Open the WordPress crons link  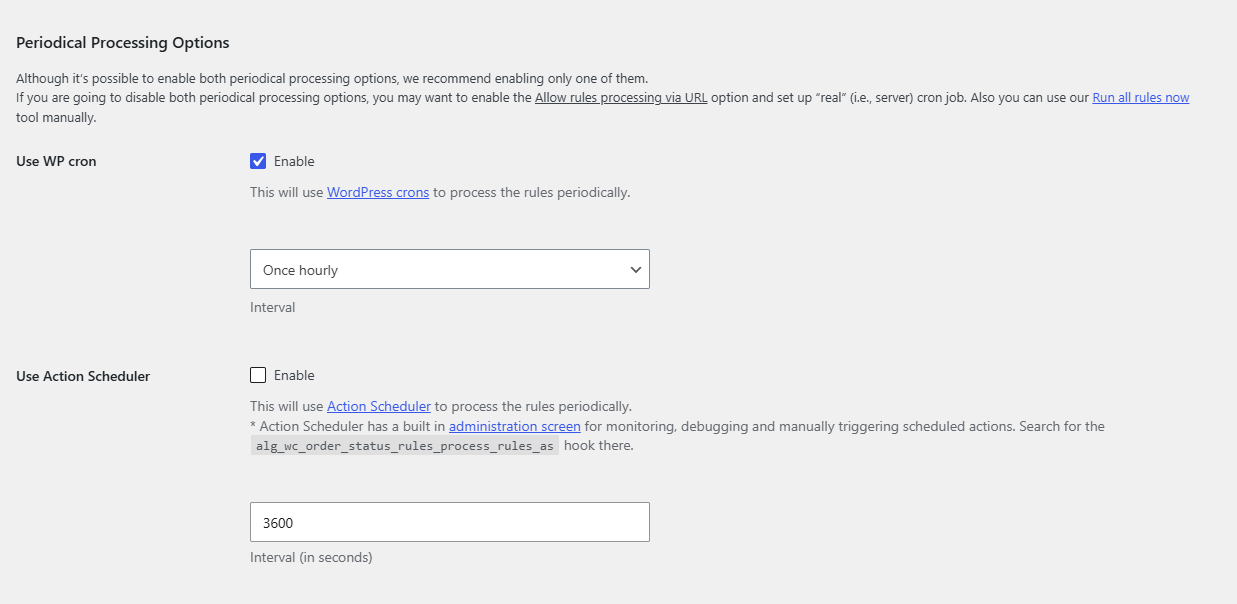(x=378, y=192)
